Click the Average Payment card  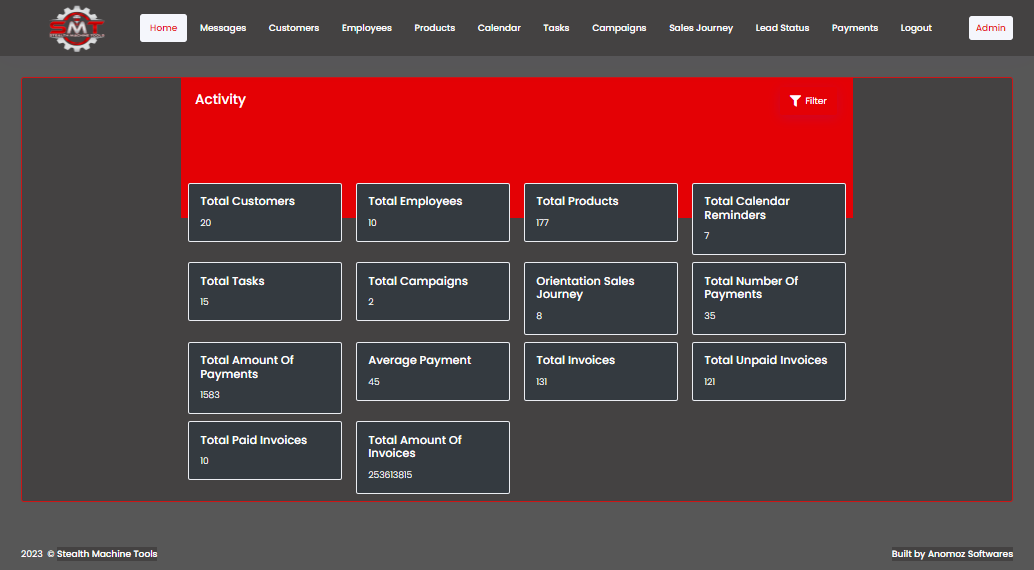click(433, 371)
